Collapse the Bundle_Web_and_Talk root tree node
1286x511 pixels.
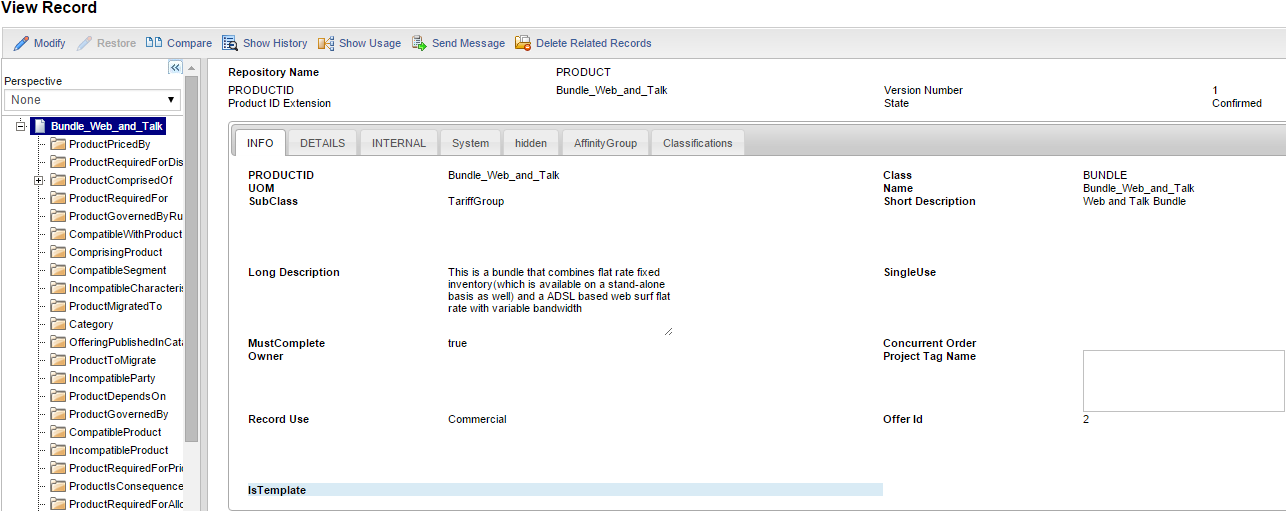tap(20, 126)
